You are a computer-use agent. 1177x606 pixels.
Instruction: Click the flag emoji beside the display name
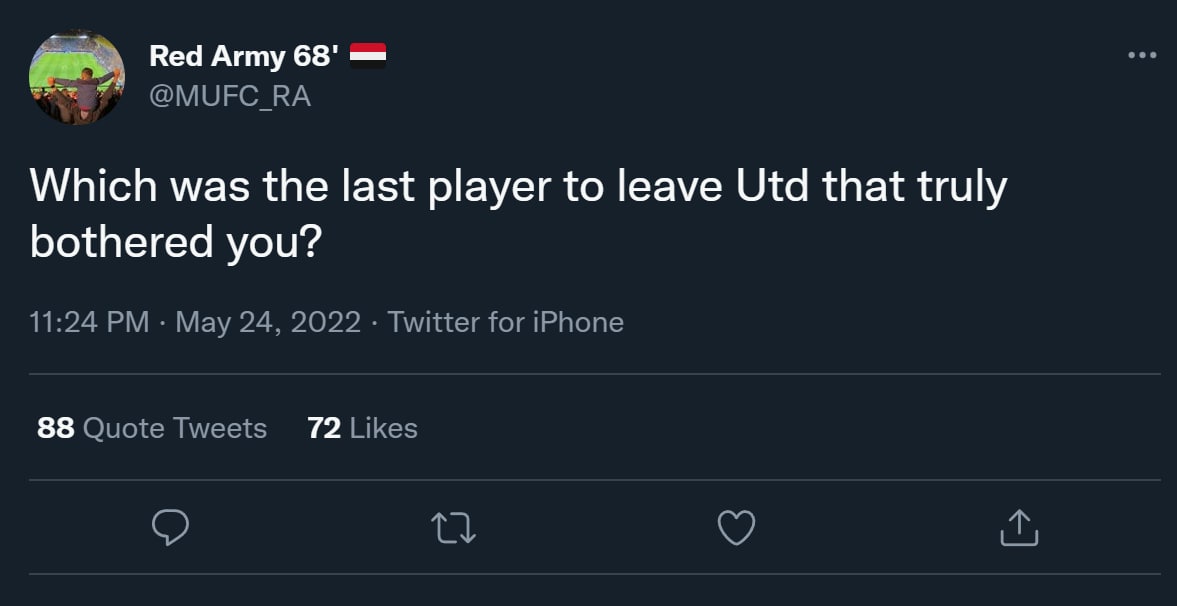(368, 56)
